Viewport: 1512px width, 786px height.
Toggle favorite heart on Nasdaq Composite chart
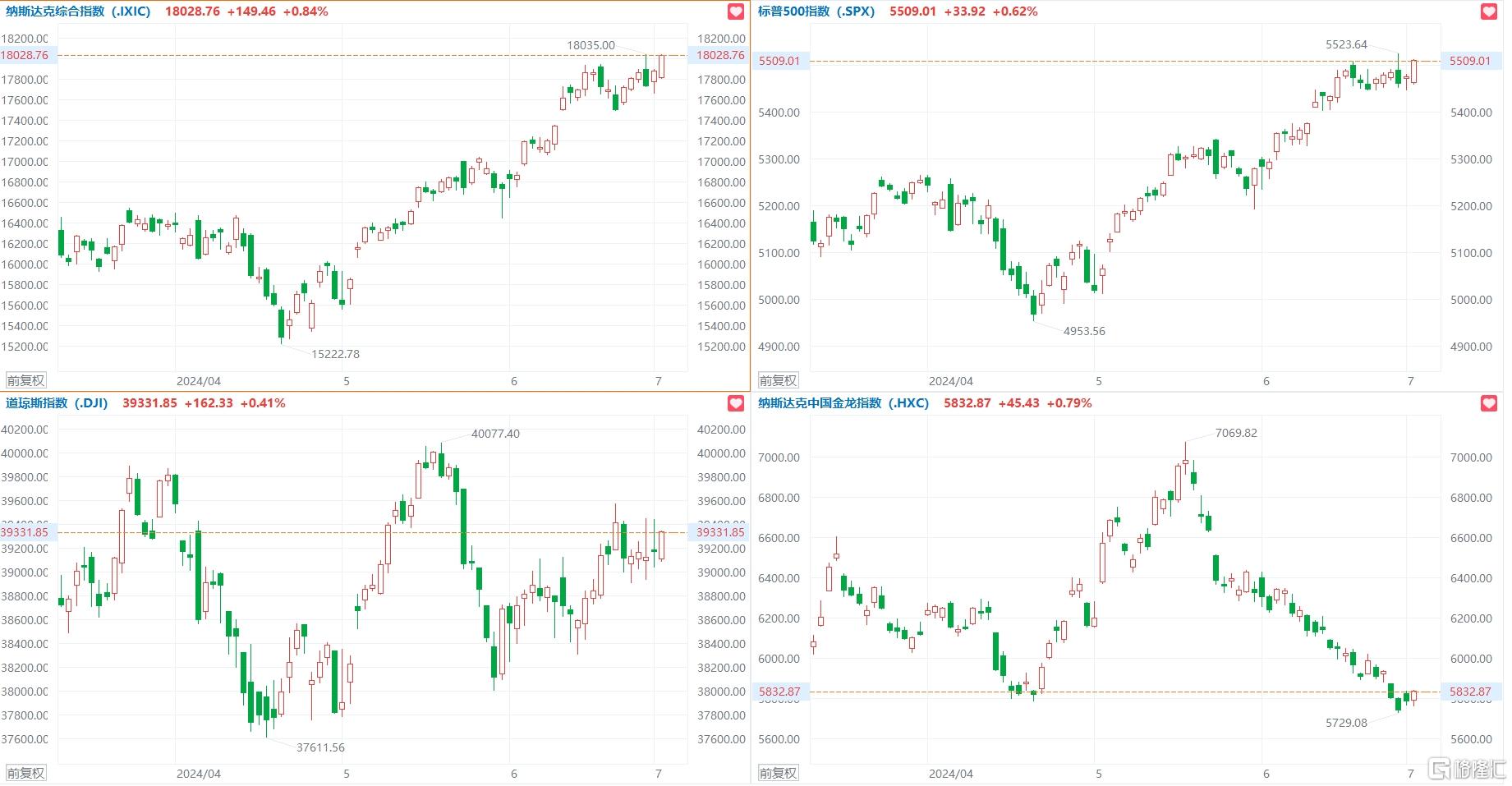(x=736, y=11)
